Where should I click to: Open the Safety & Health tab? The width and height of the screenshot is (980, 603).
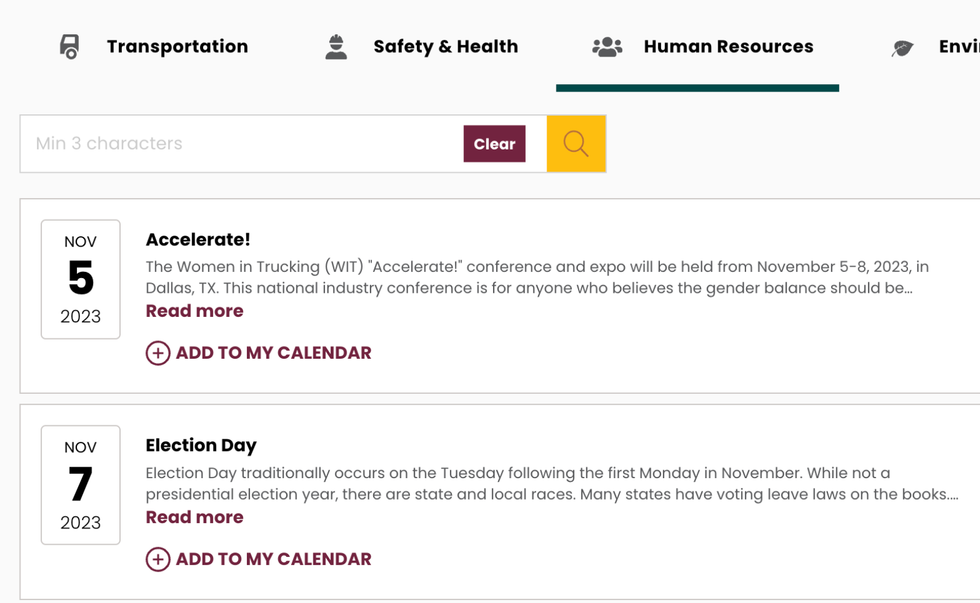(445, 46)
